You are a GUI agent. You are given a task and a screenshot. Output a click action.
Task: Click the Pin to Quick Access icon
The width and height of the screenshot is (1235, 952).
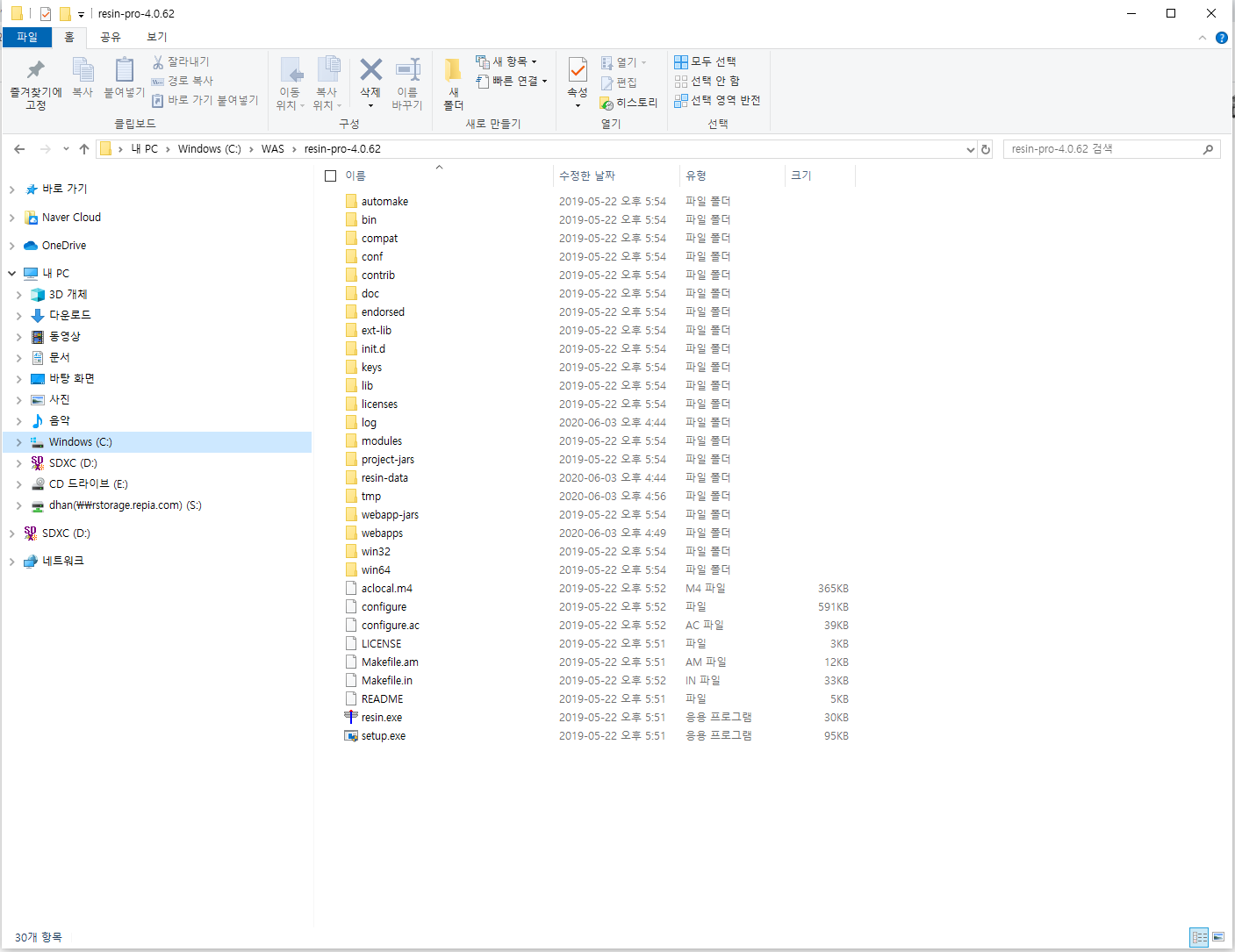[35, 70]
